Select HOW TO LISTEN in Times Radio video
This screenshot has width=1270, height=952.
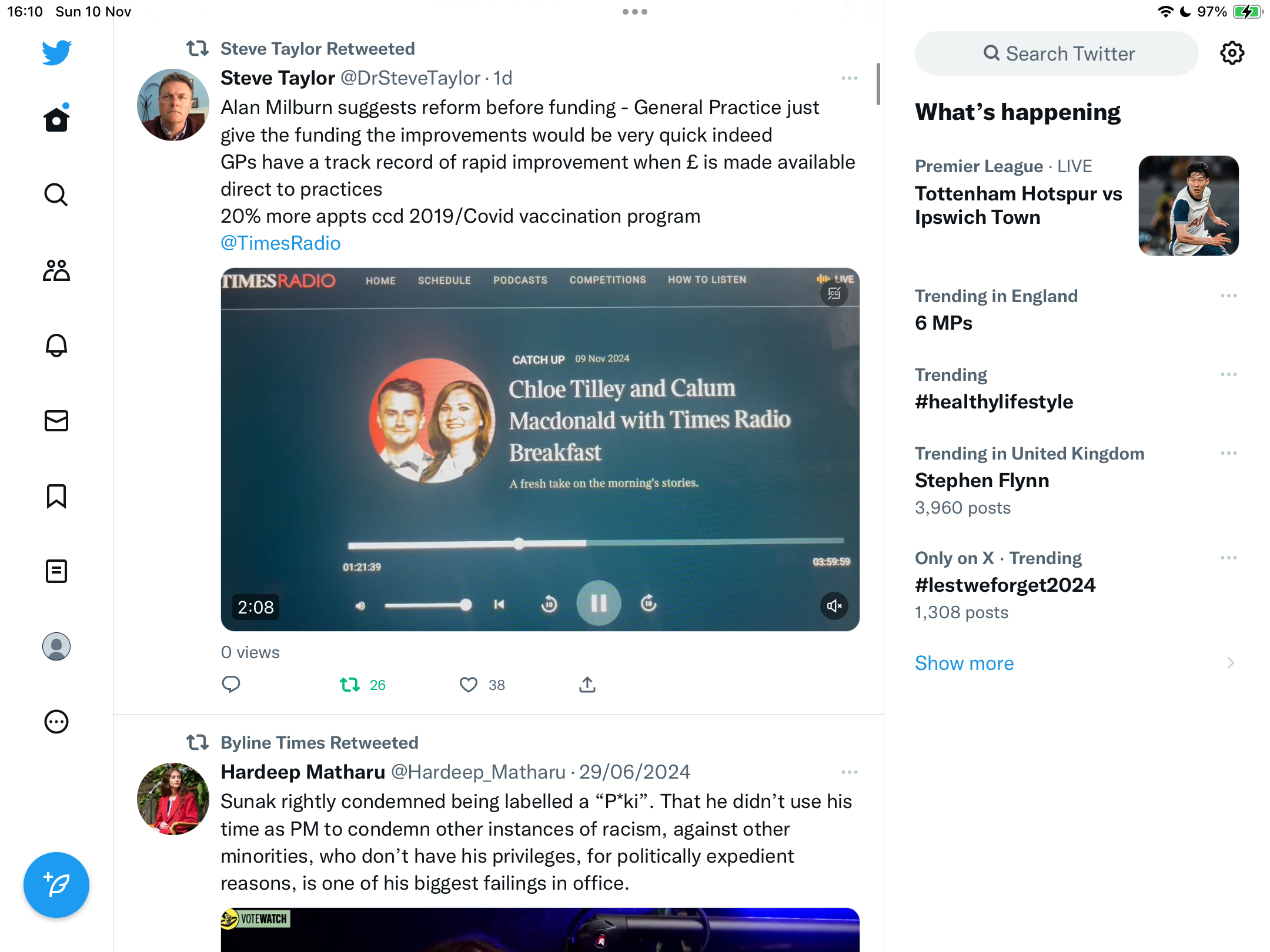pyautogui.click(x=707, y=280)
